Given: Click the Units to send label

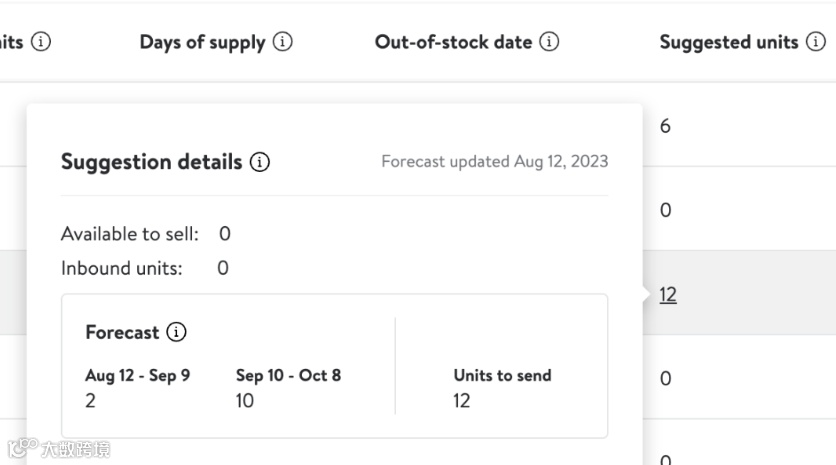Looking at the screenshot, I should [502, 376].
